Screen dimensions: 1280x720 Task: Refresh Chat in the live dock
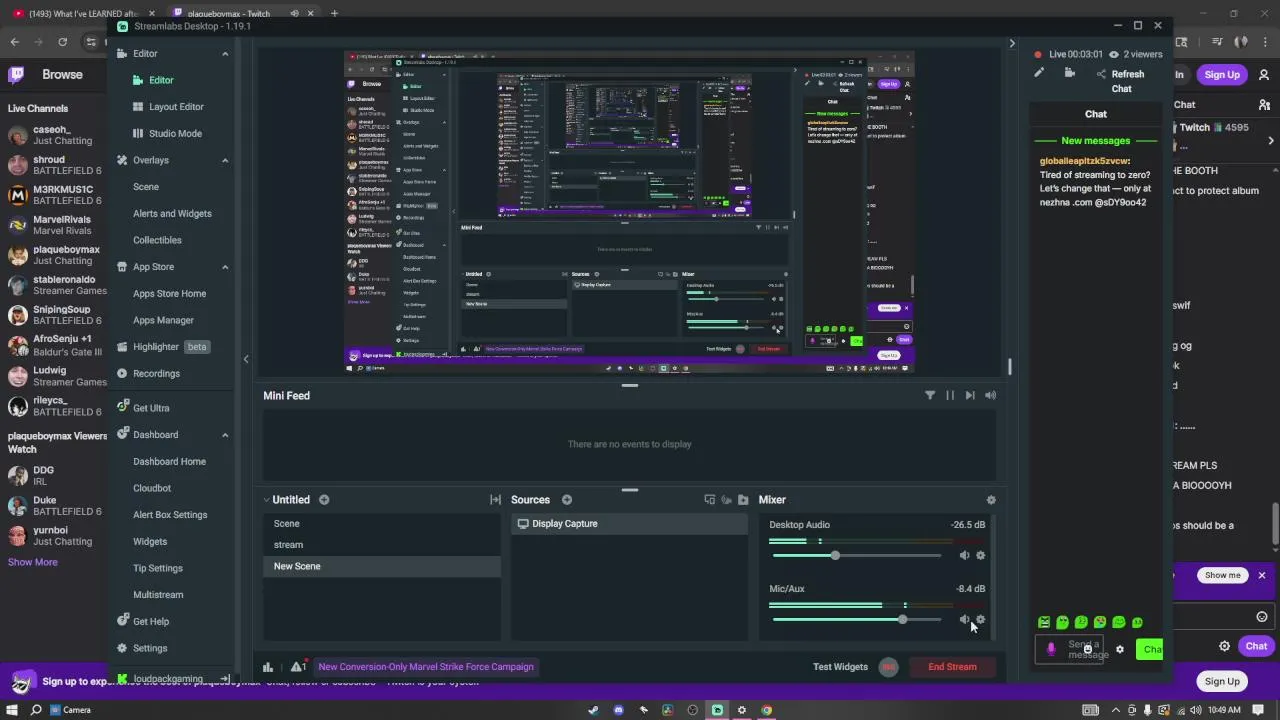(1120, 81)
